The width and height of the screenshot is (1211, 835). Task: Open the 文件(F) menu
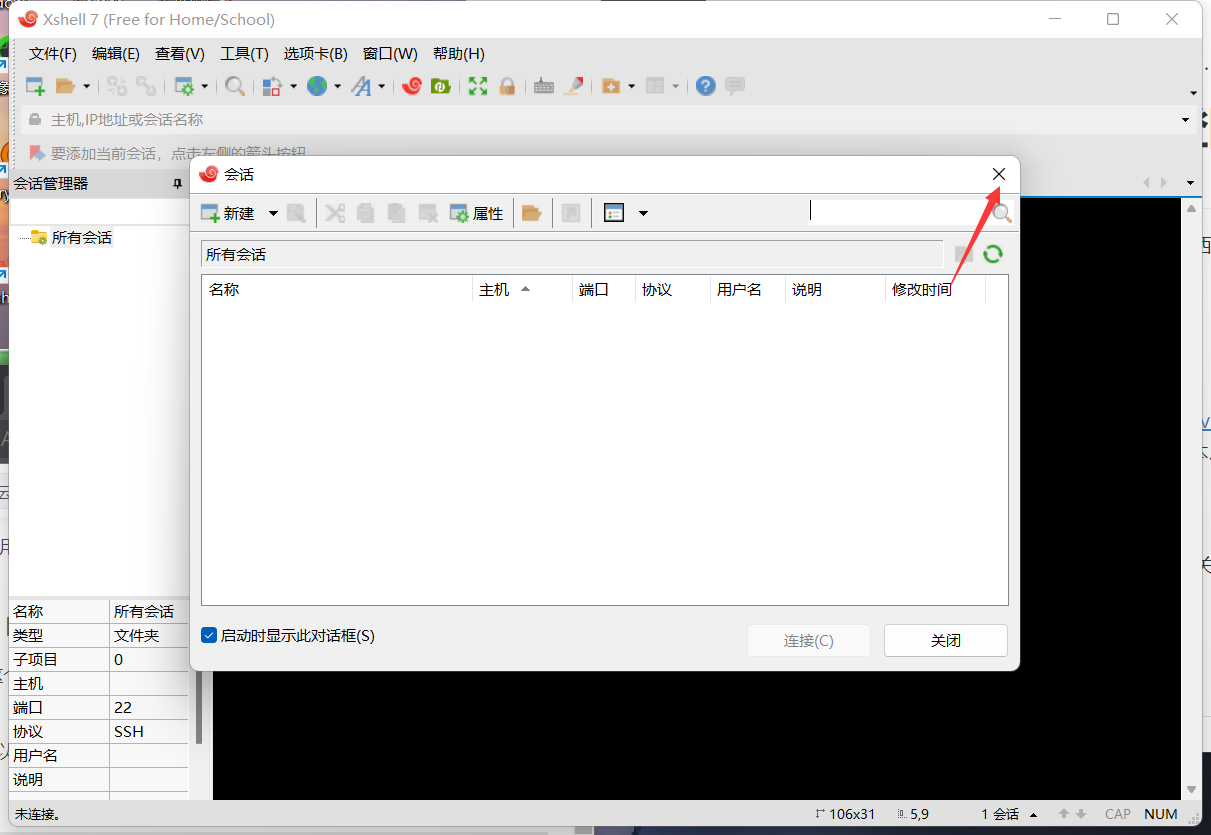pyautogui.click(x=52, y=54)
